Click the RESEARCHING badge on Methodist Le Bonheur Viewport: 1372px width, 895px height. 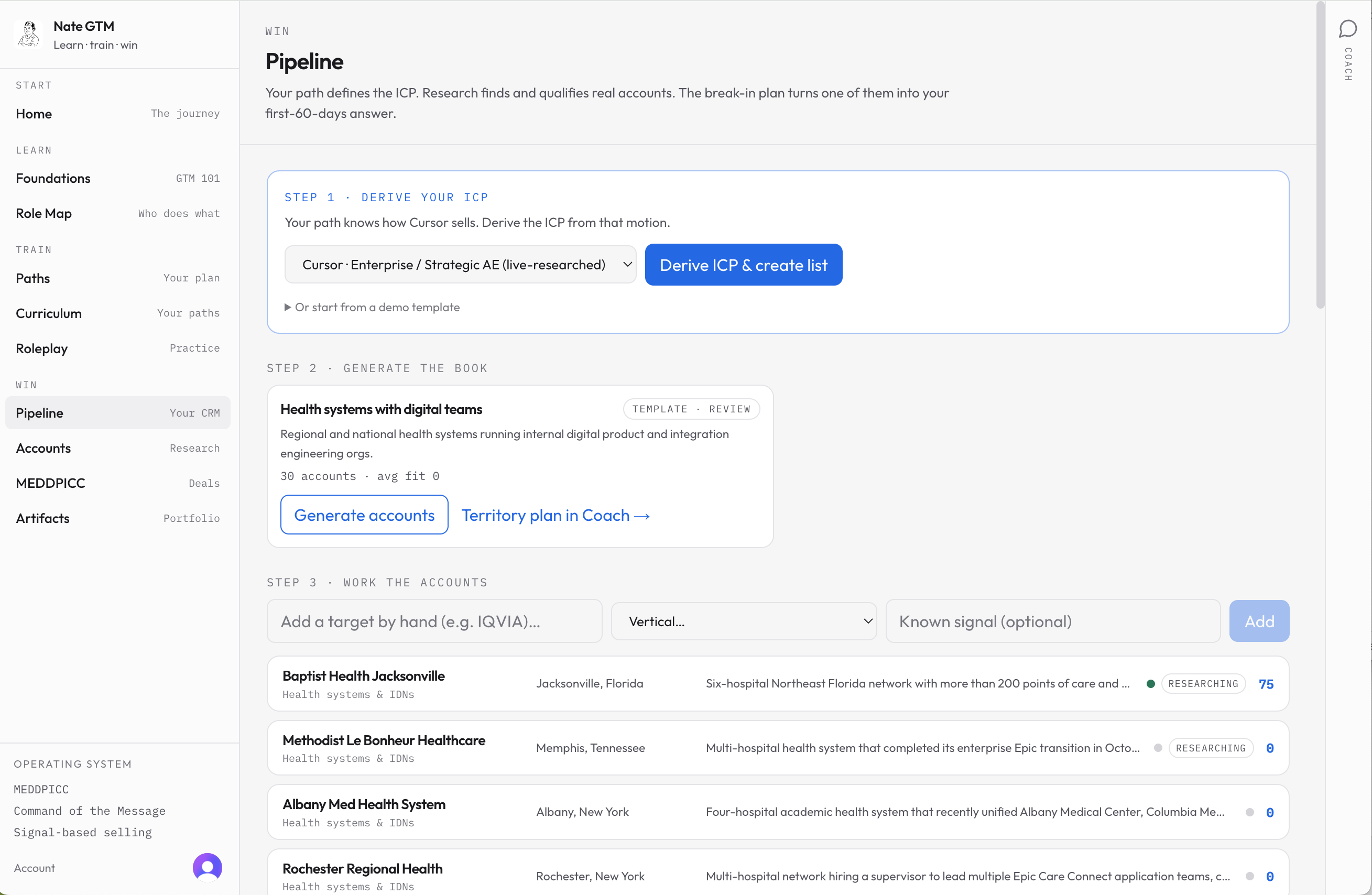pos(1211,747)
